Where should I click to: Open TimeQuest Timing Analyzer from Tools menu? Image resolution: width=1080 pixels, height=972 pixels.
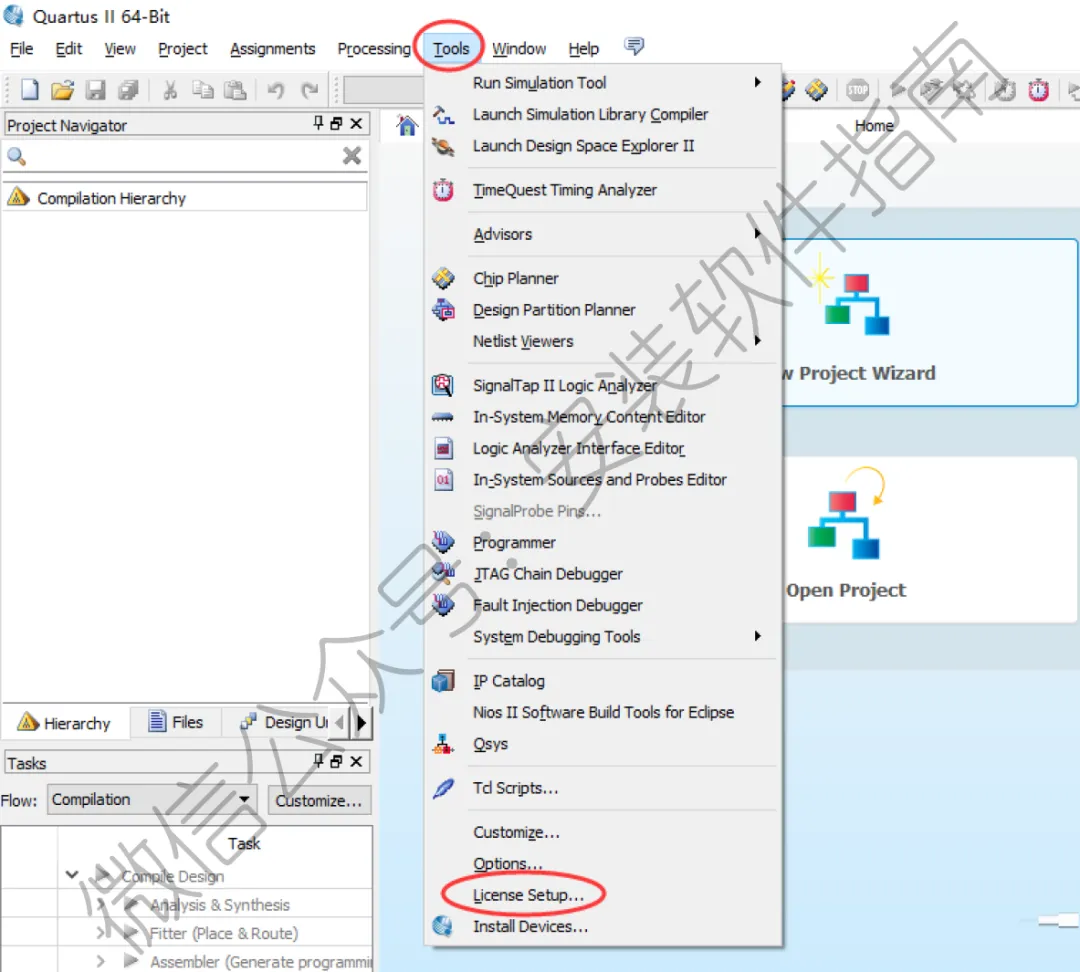click(x=603, y=190)
